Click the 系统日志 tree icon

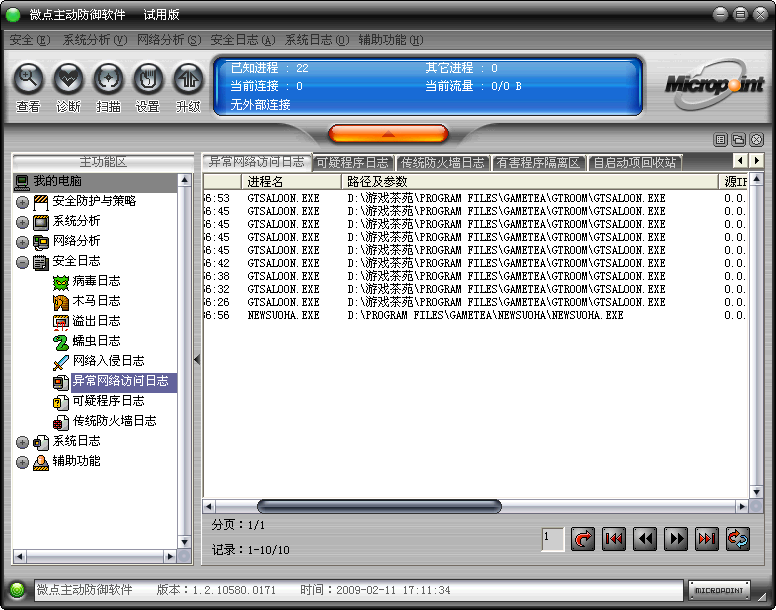click(x=41, y=442)
